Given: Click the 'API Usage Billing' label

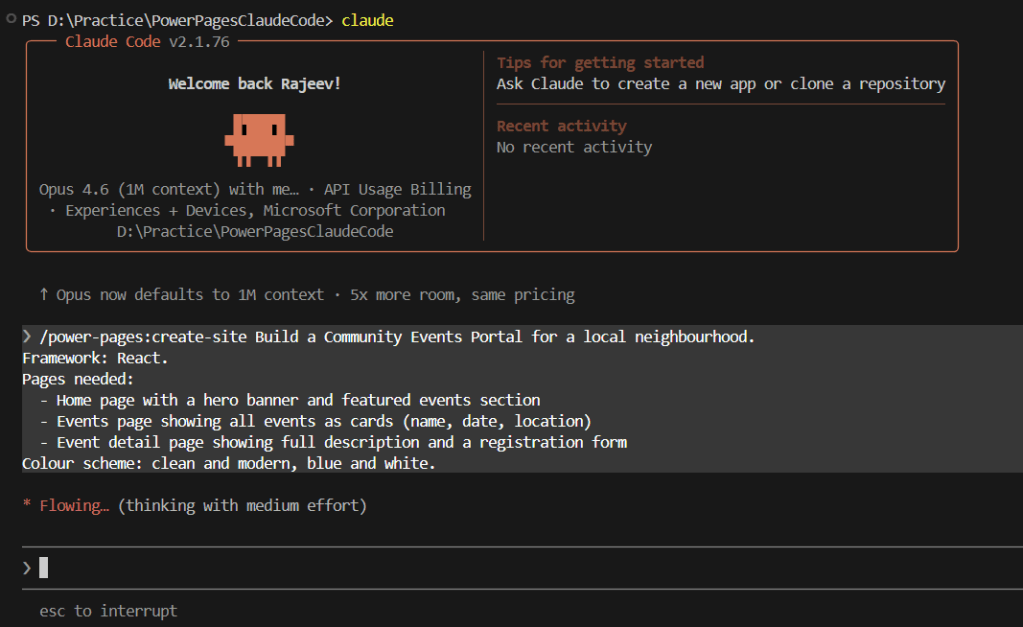Looking at the screenshot, I should coord(397,189).
